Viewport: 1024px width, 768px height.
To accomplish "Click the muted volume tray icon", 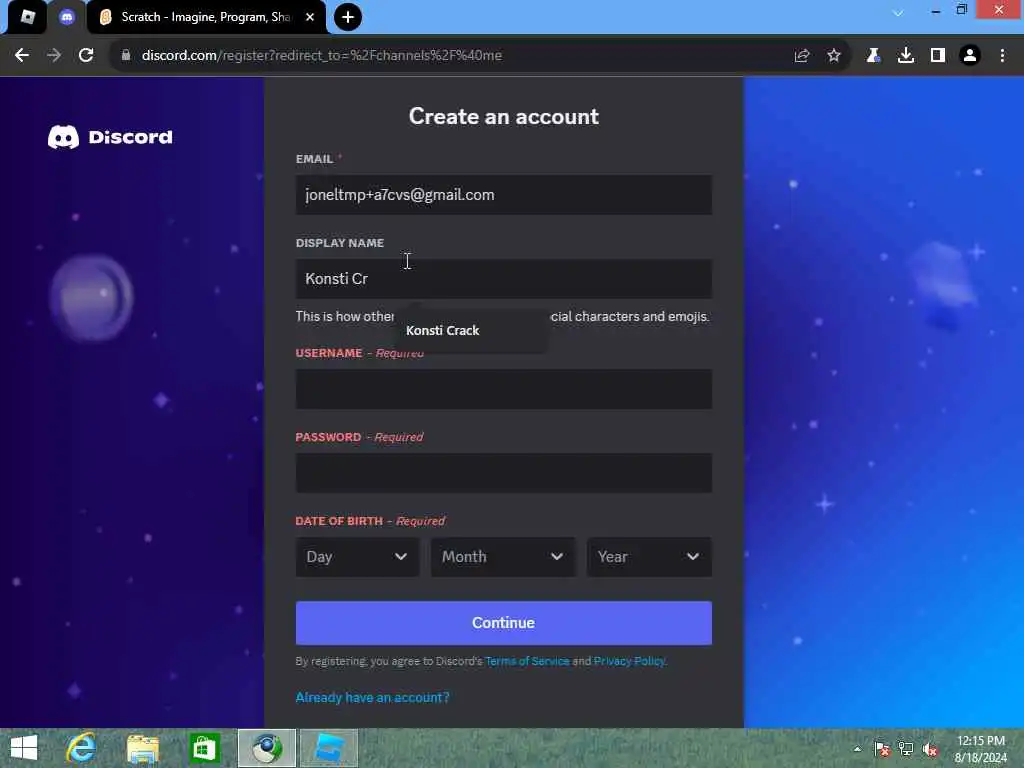I will 930,749.
